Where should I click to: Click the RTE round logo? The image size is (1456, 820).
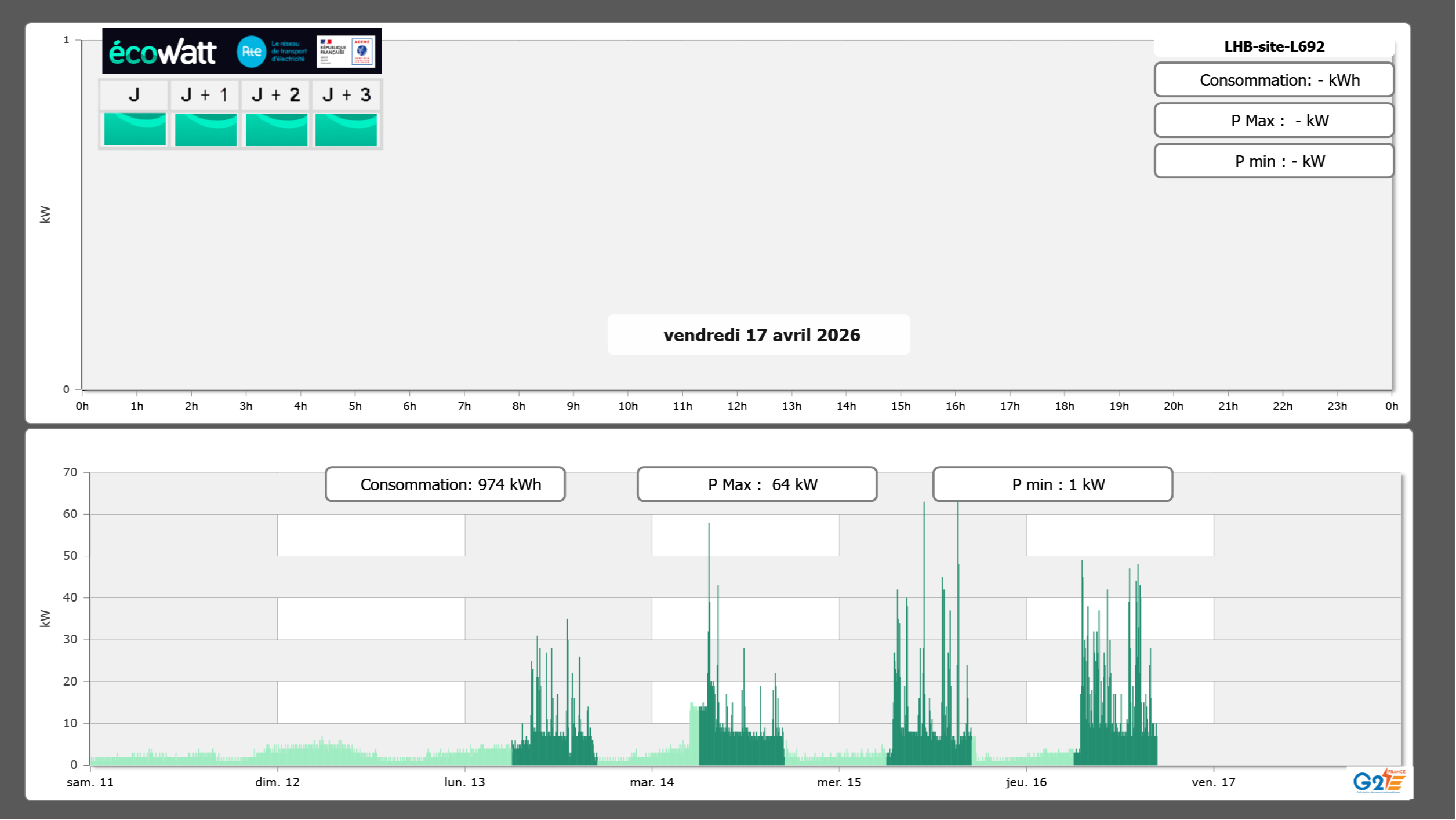(x=251, y=52)
